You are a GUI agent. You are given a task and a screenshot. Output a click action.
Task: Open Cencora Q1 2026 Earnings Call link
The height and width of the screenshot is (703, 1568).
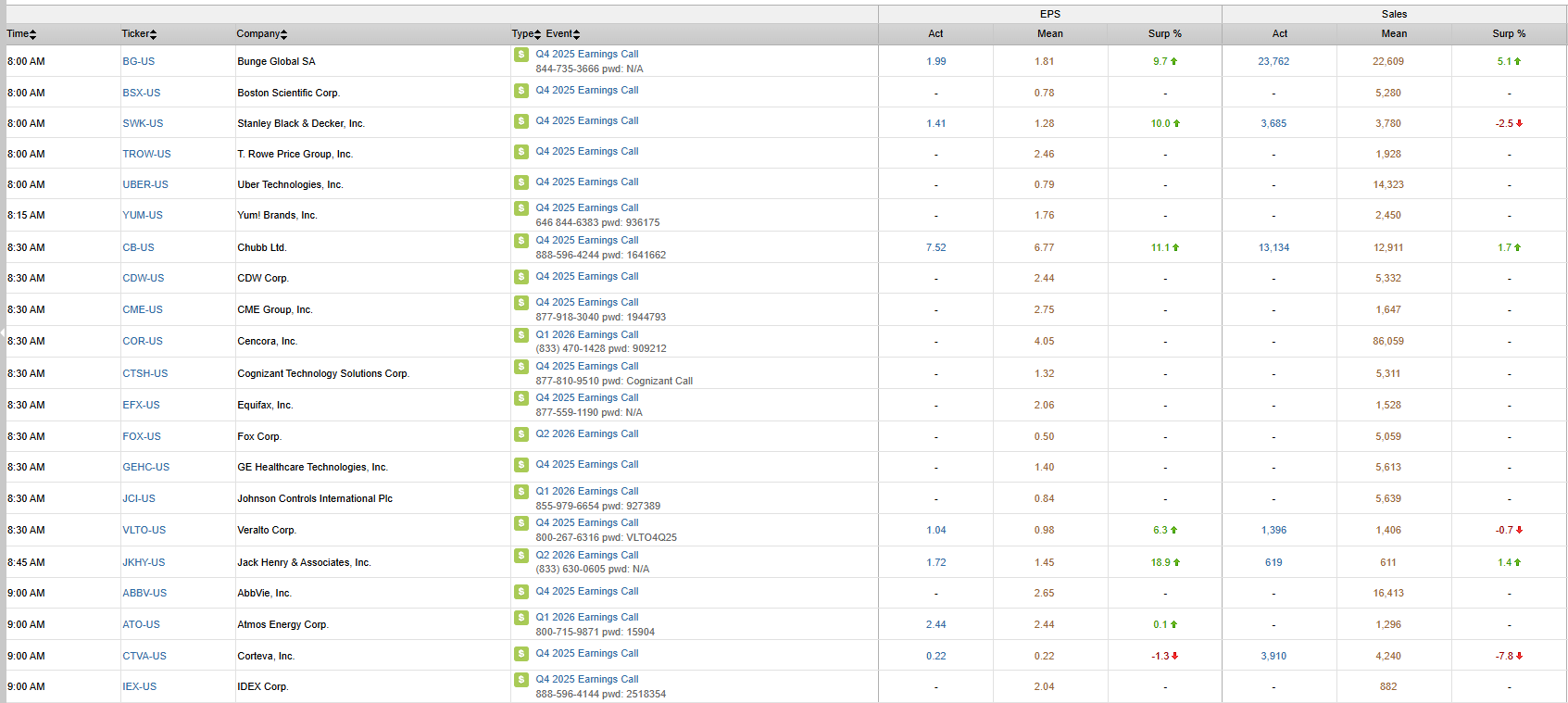pyautogui.click(x=586, y=335)
